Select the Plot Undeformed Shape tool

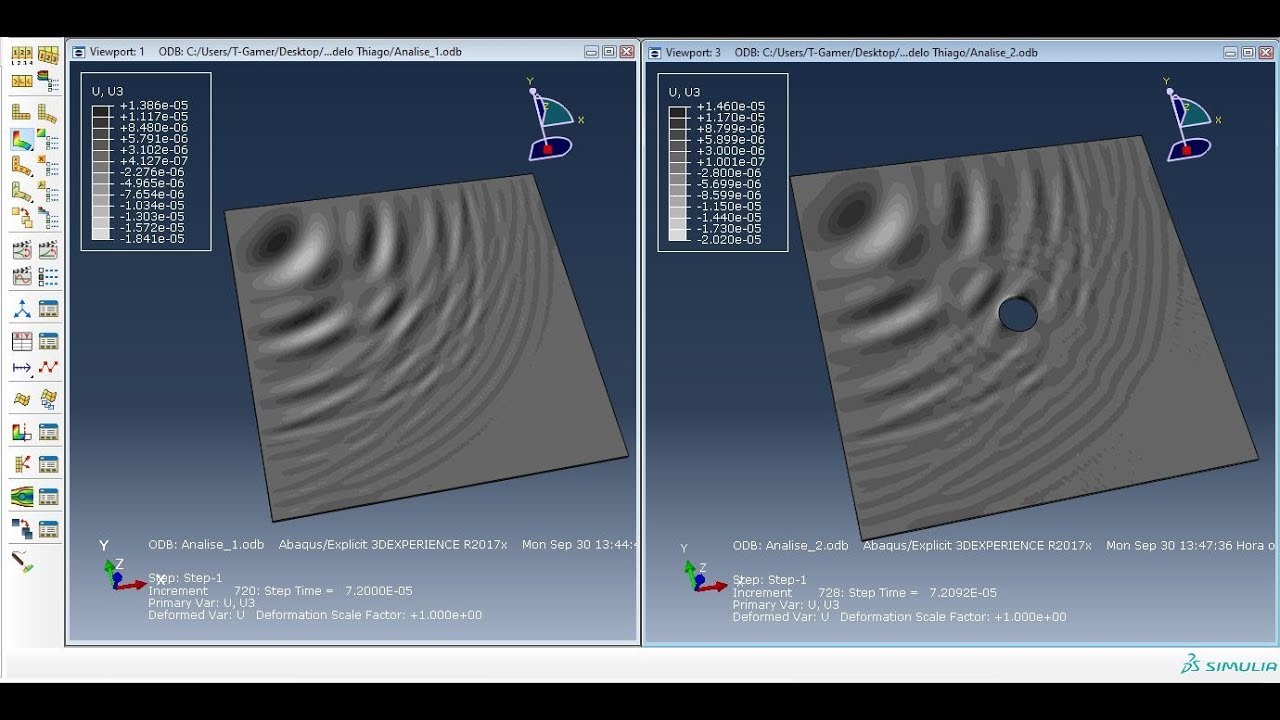pos(22,113)
